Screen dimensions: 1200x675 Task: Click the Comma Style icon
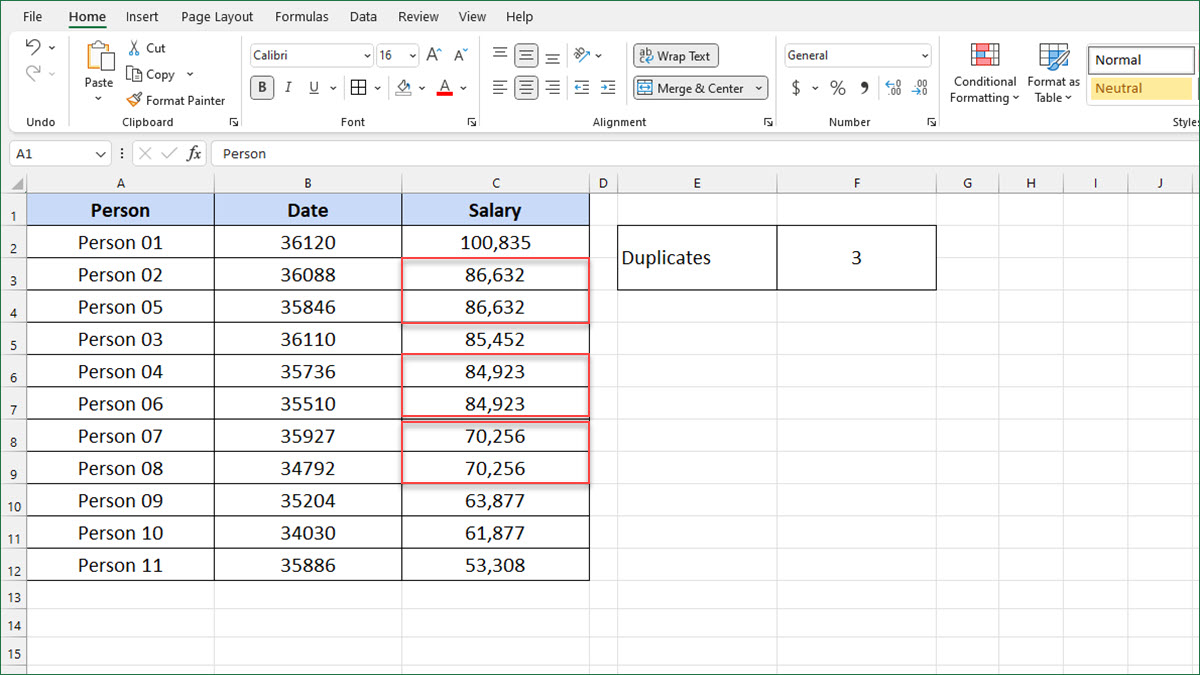[x=865, y=88]
